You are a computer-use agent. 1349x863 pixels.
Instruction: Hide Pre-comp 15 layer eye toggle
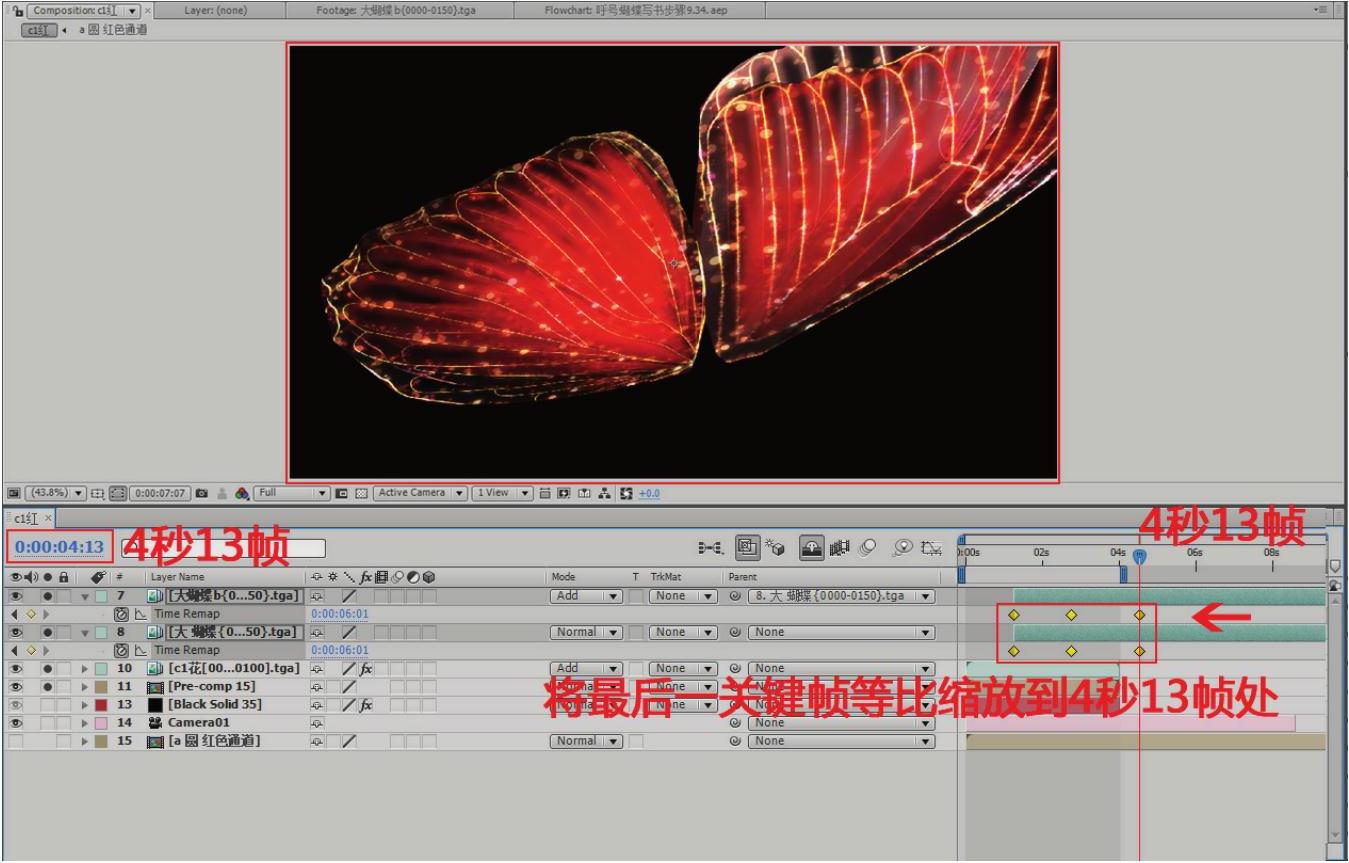[x=14, y=687]
